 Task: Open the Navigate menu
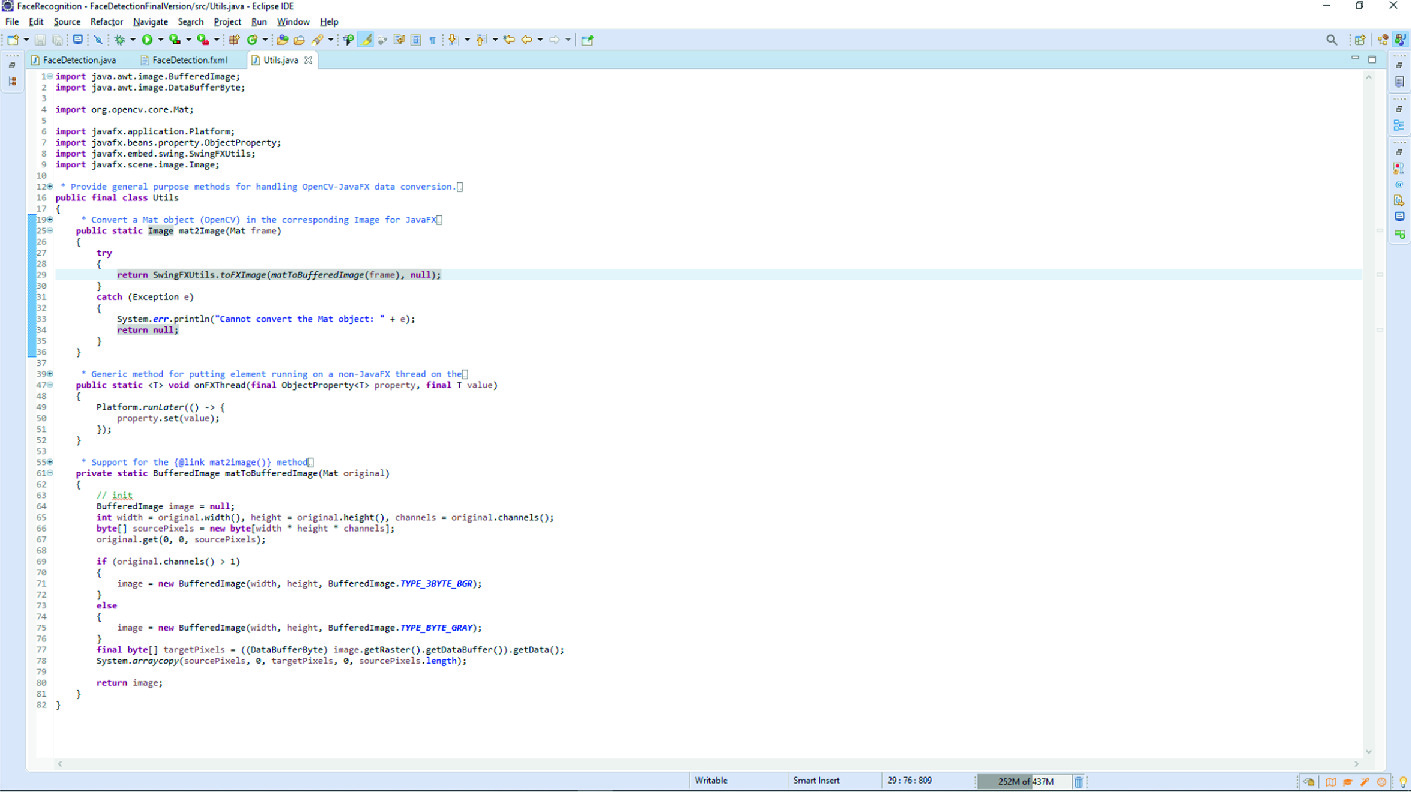151,21
